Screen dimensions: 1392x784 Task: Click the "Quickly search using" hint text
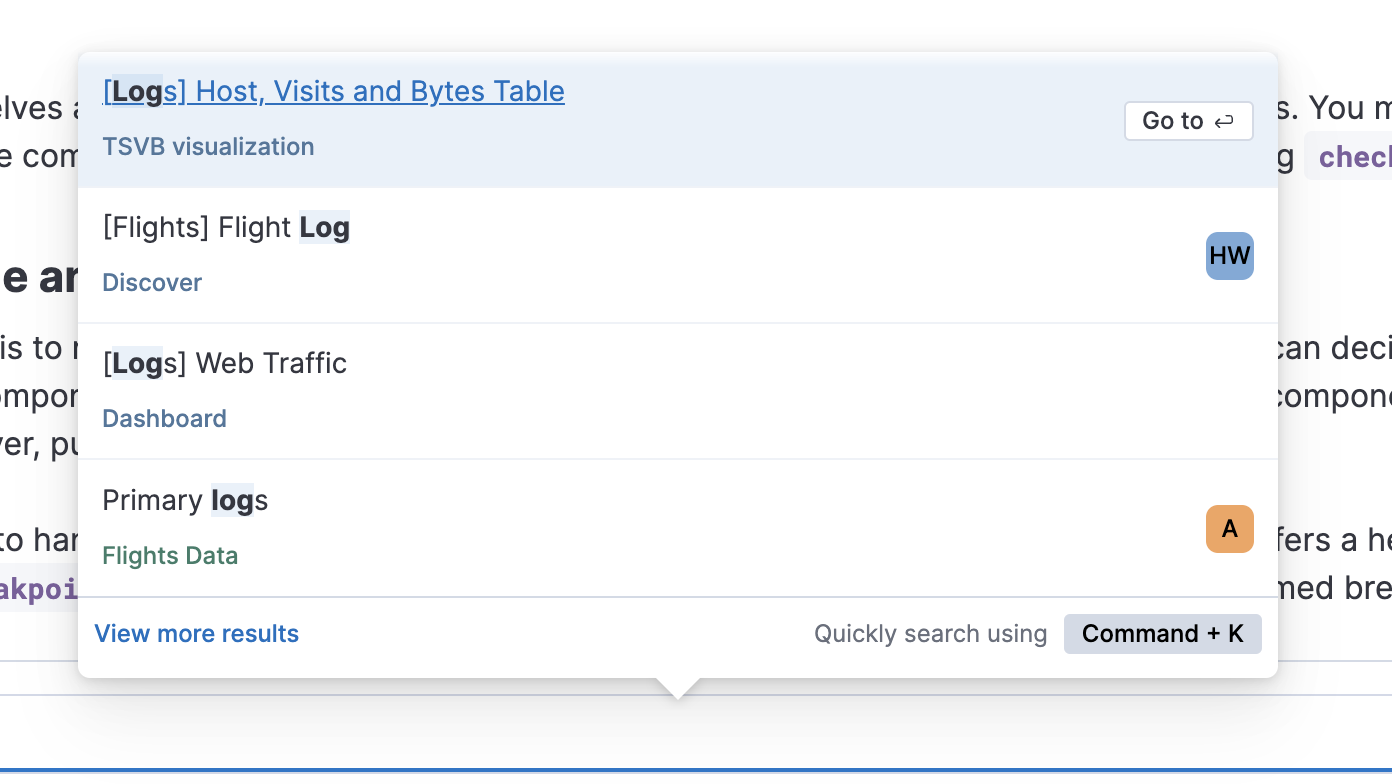click(930, 634)
